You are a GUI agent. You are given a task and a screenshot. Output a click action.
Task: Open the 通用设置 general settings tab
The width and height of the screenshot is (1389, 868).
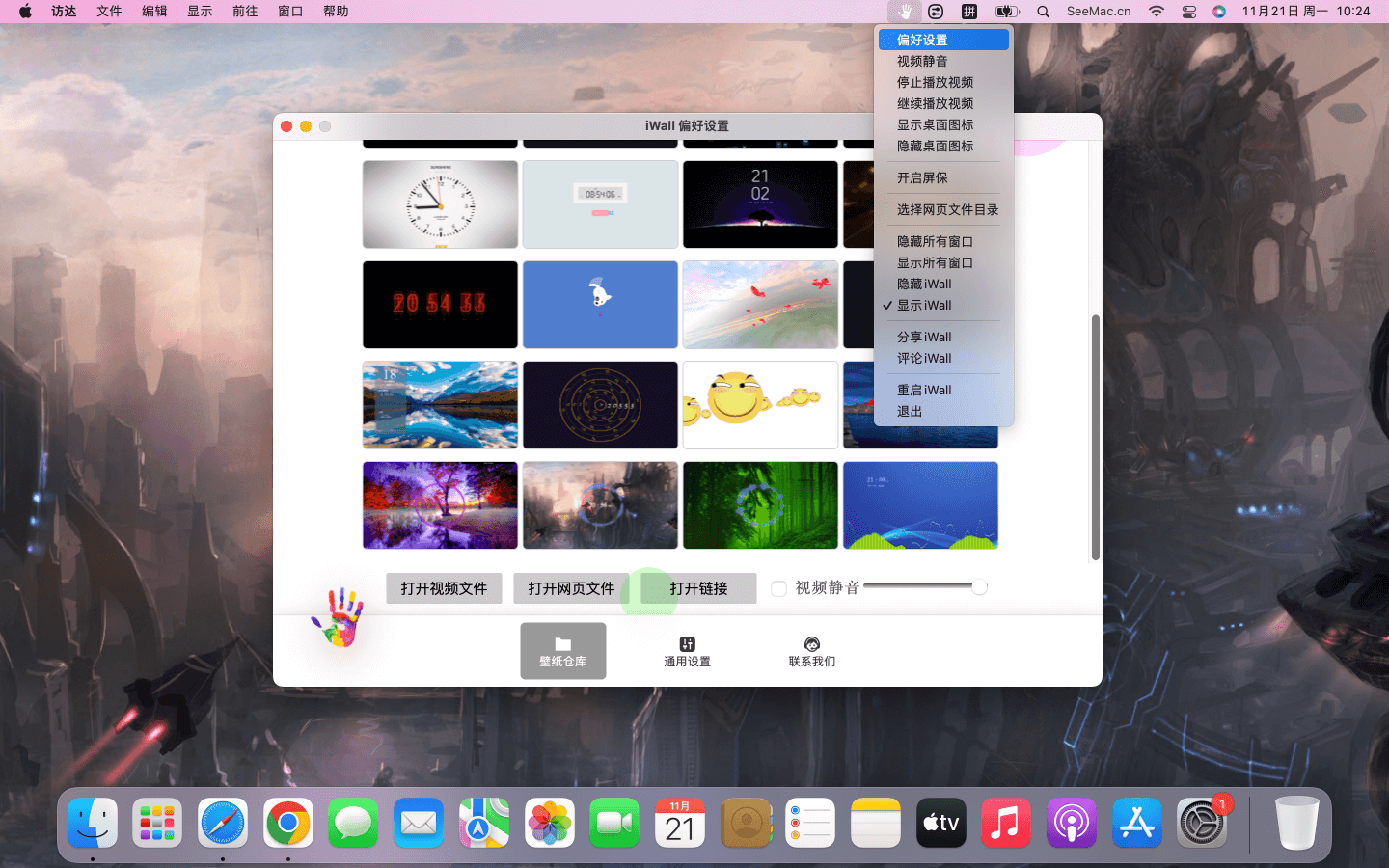(687, 651)
